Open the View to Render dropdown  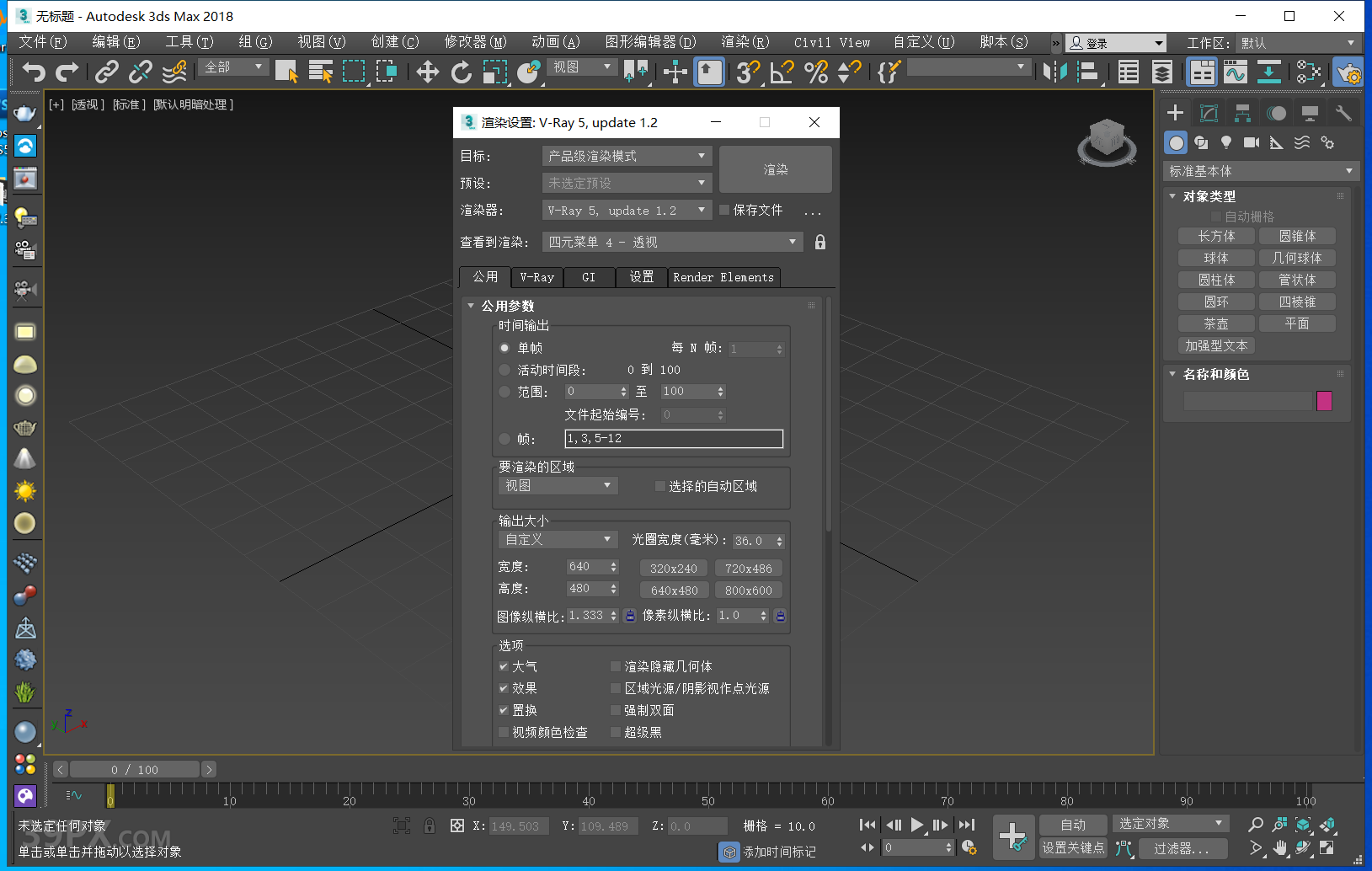[672, 243]
